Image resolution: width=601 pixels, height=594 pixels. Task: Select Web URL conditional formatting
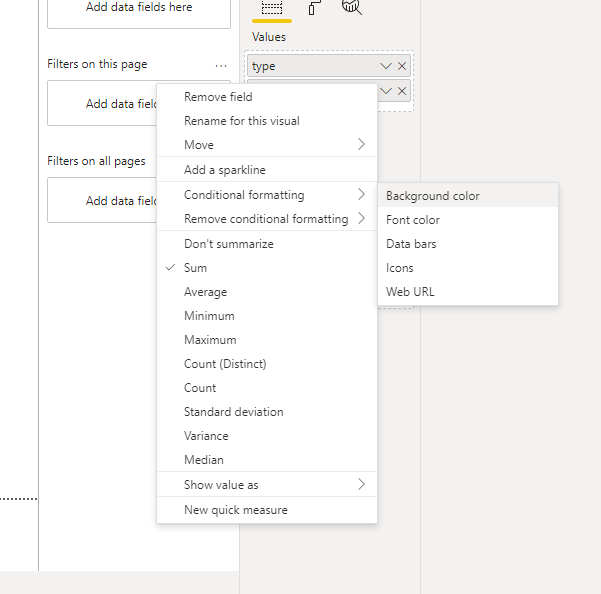[468, 292]
